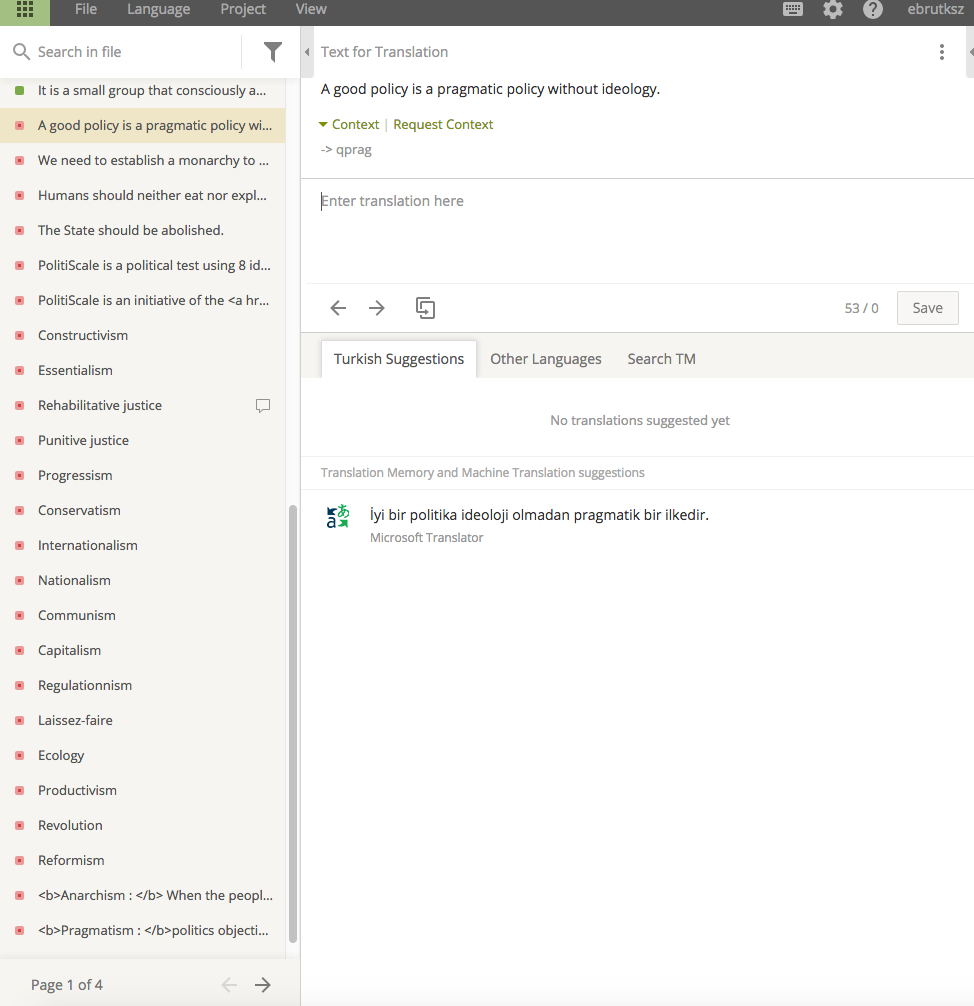Select the Productivism string
Image resolution: width=974 pixels, height=1006 pixels.
coord(142,790)
